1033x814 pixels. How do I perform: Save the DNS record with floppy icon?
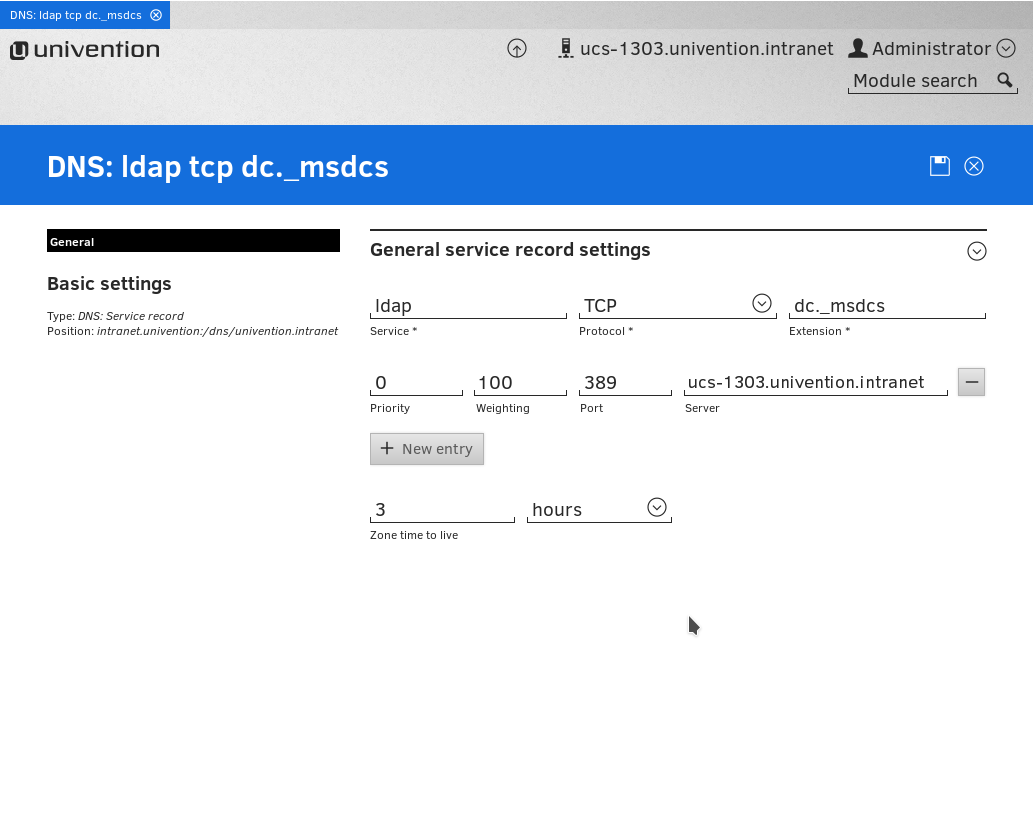tap(939, 166)
